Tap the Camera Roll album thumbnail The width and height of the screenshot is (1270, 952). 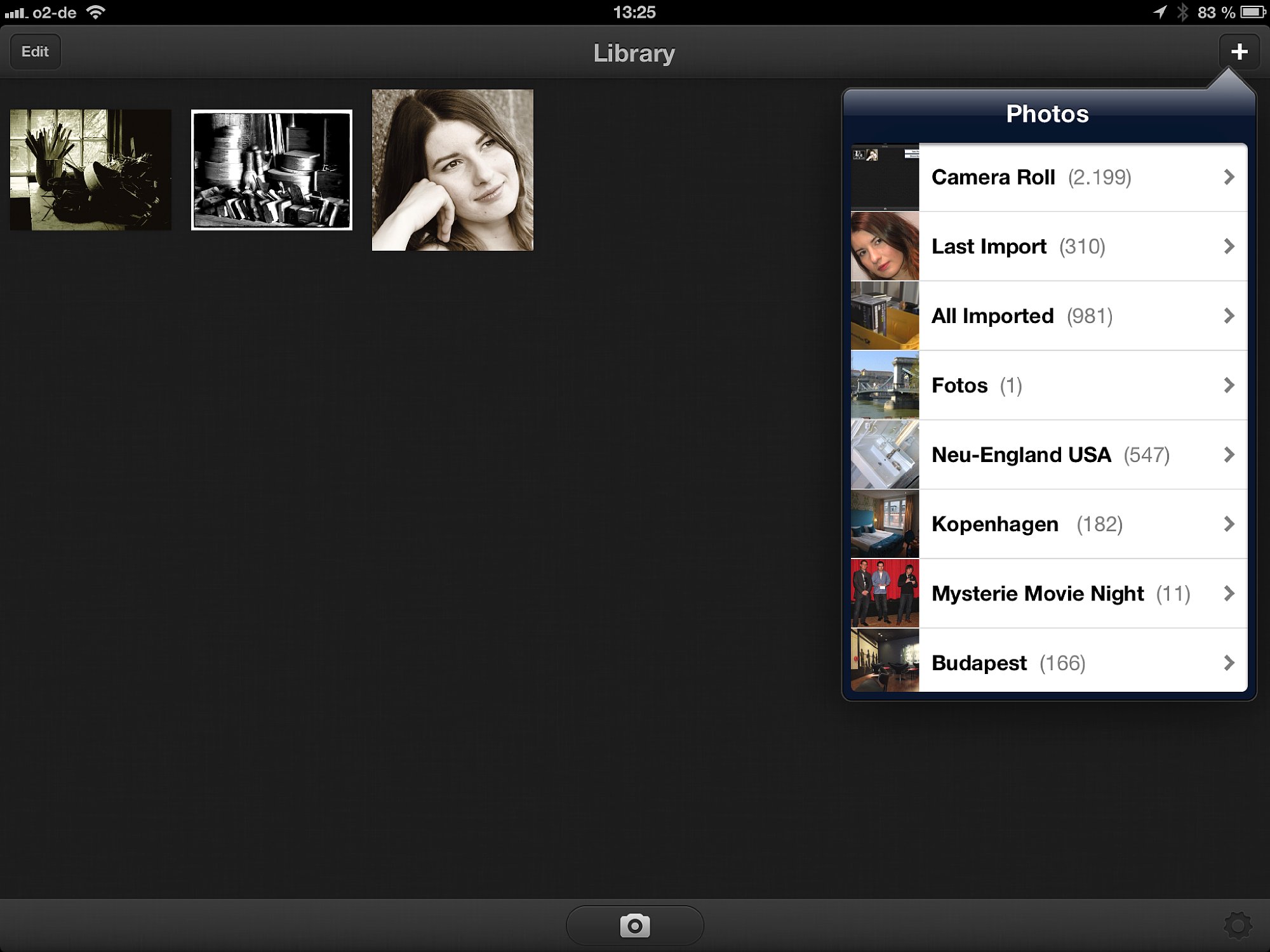(x=885, y=177)
